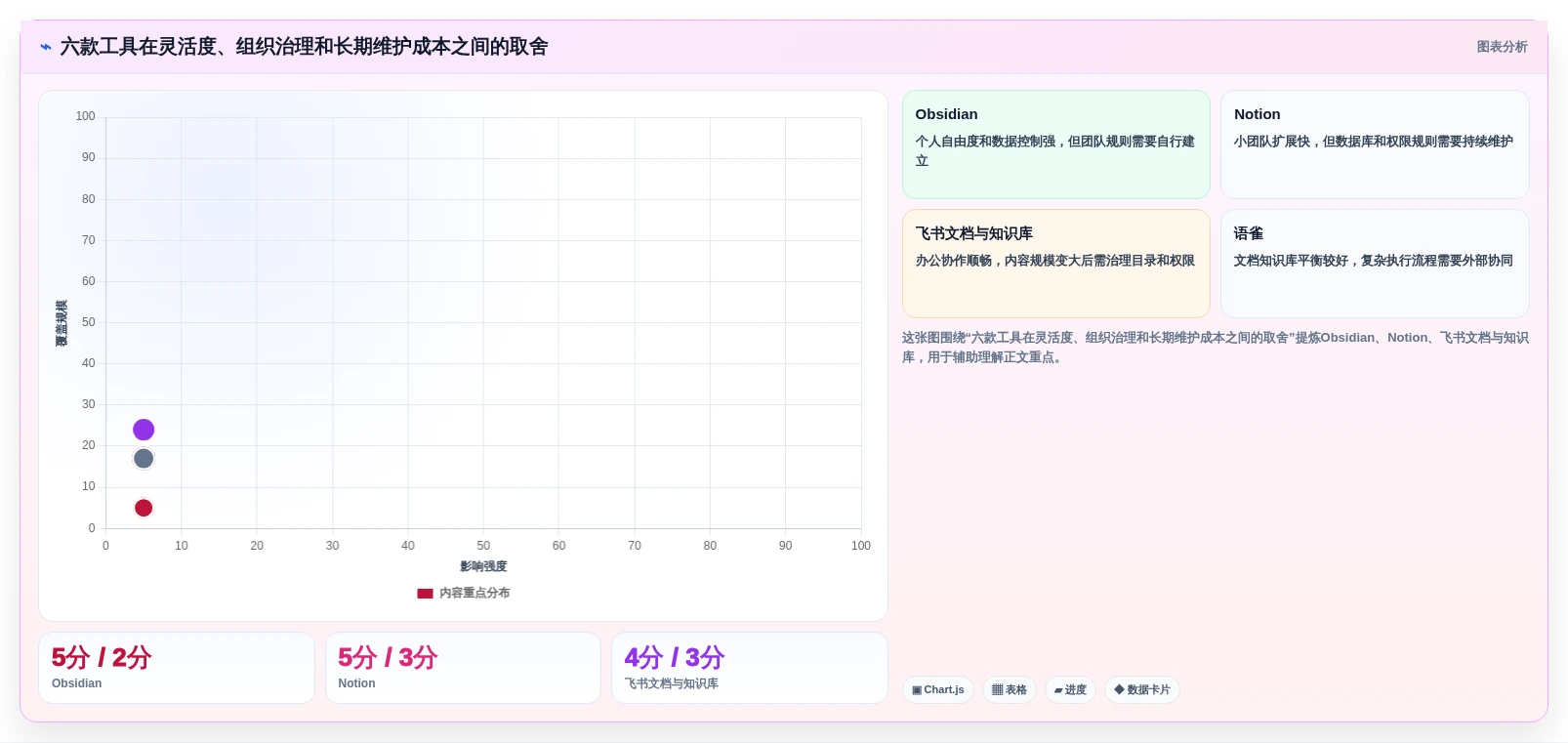Screen dimensions: 1568x743
Task: Click the 进度 tag
Action: [x=1070, y=690]
